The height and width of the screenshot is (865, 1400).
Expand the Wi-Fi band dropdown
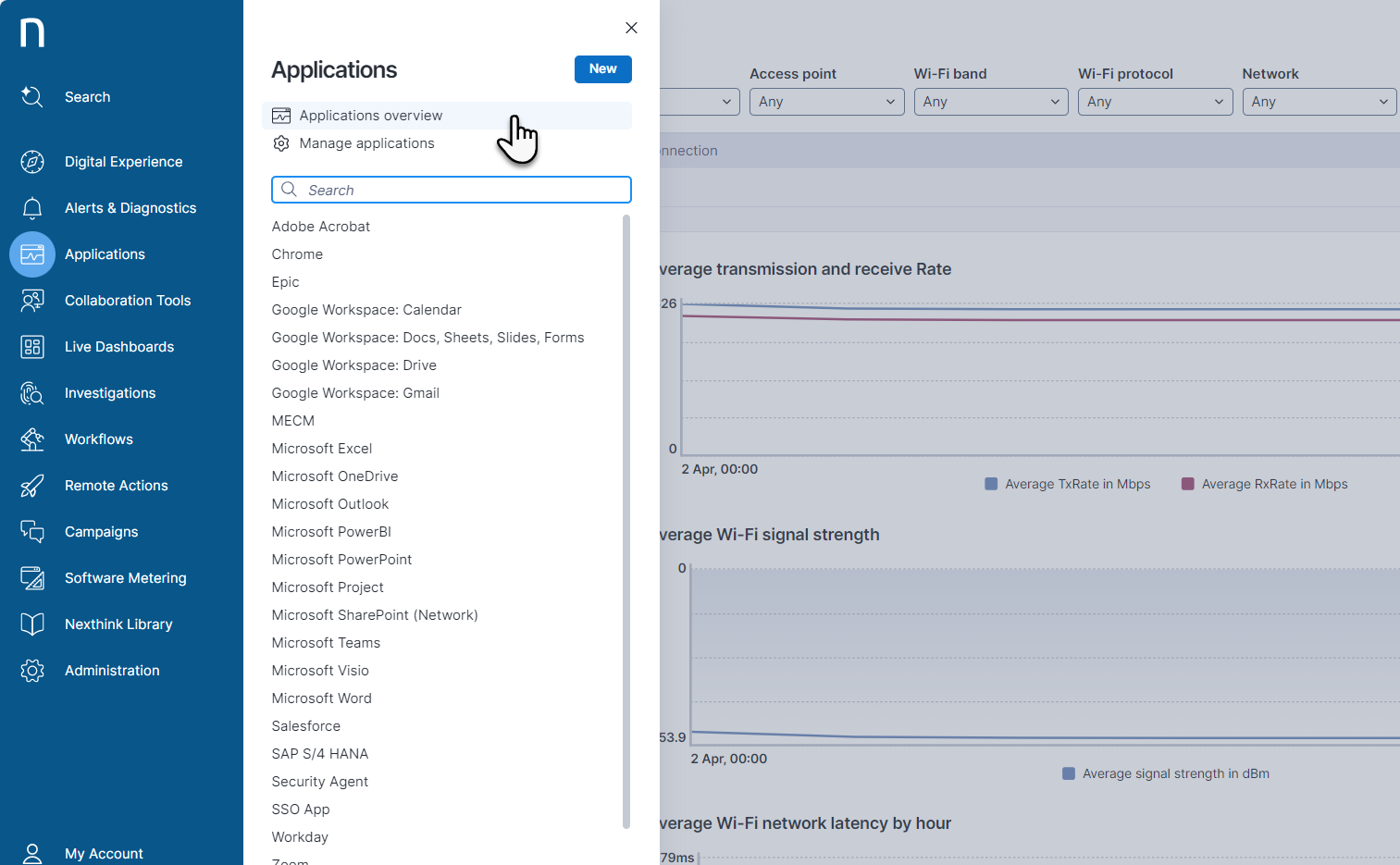[990, 102]
